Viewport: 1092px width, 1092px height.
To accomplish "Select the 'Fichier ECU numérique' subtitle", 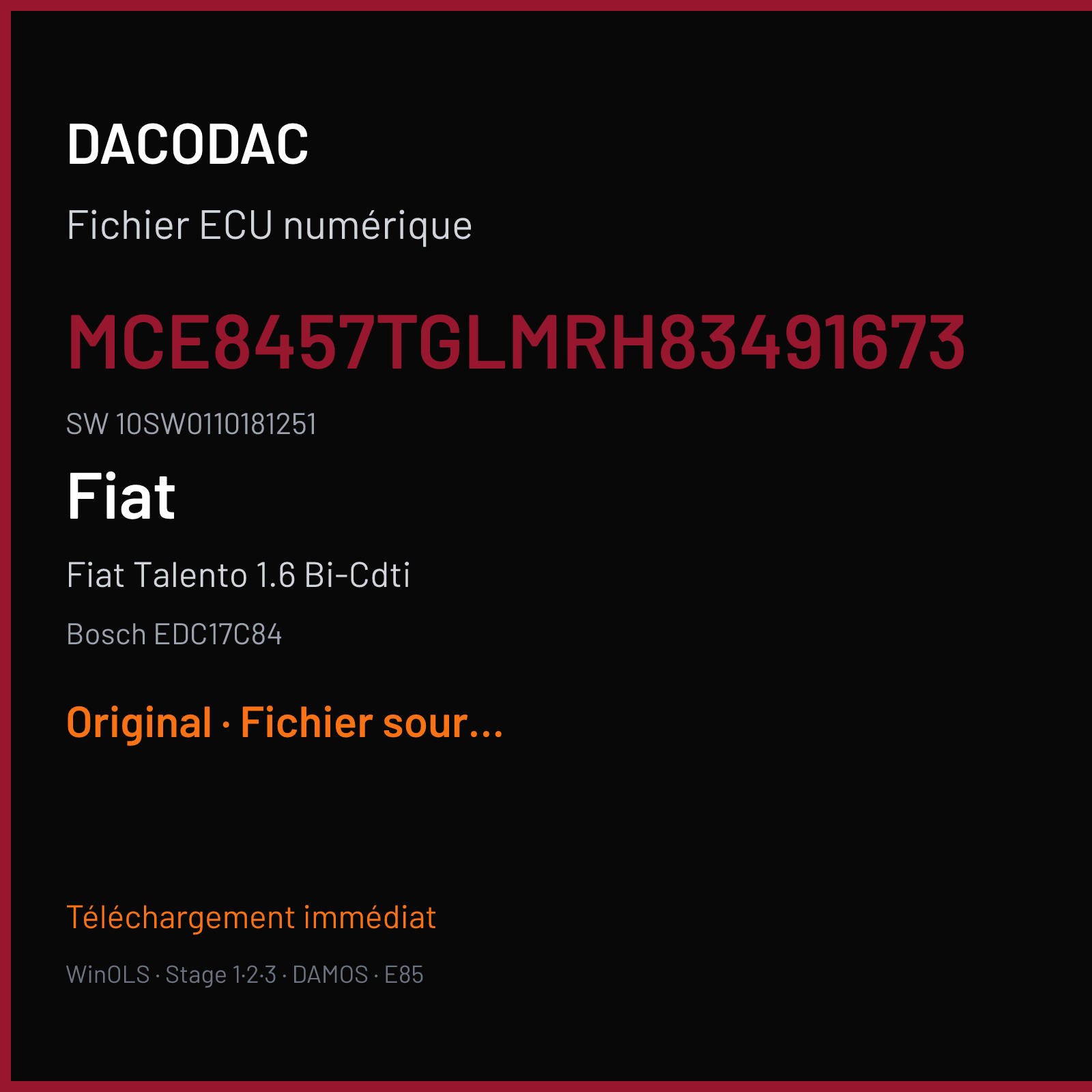I will click(x=270, y=226).
